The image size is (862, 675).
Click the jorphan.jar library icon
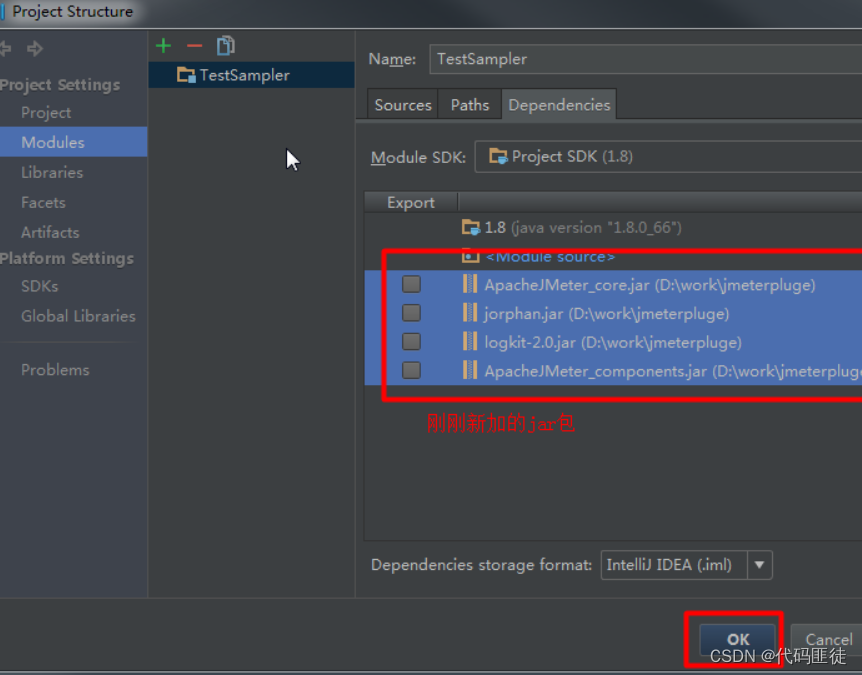pyautogui.click(x=469, y=313)
